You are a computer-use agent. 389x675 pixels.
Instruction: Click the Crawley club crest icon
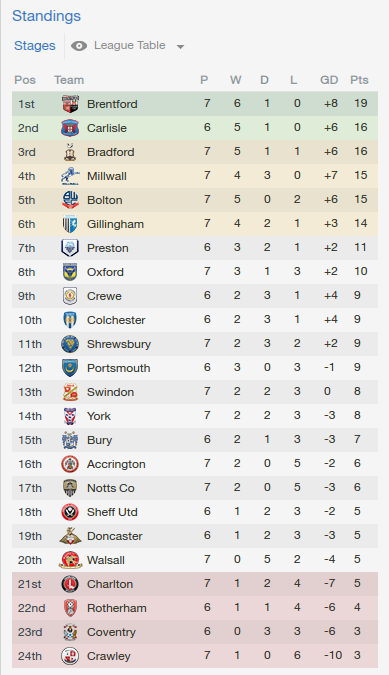click(70, 656)
